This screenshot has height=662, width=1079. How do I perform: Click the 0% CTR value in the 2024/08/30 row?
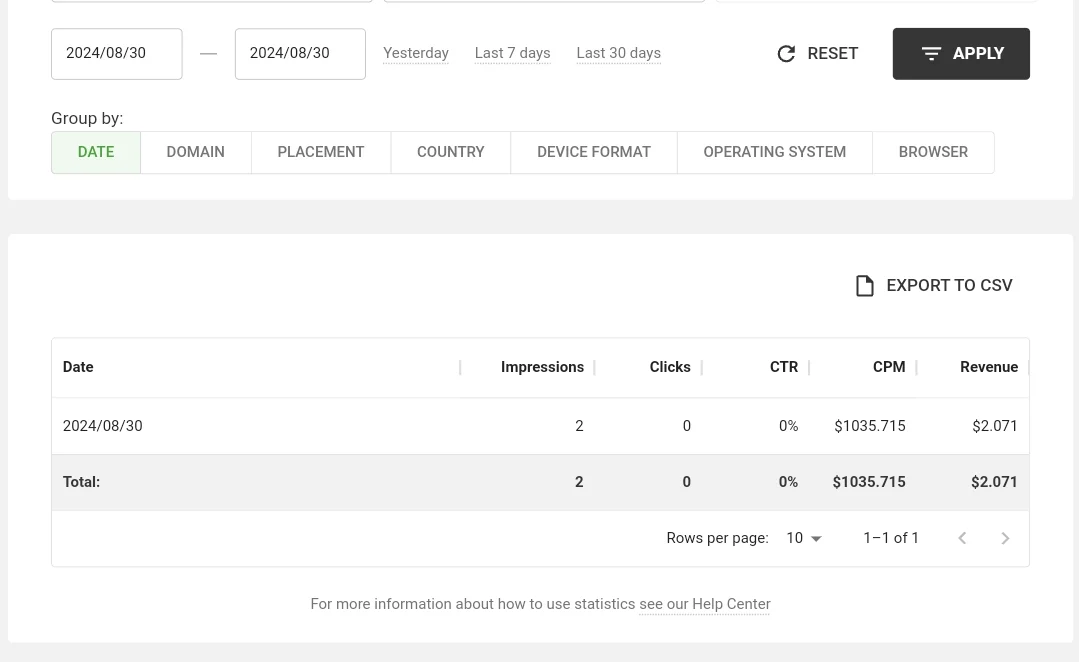[x=789, y=426]
